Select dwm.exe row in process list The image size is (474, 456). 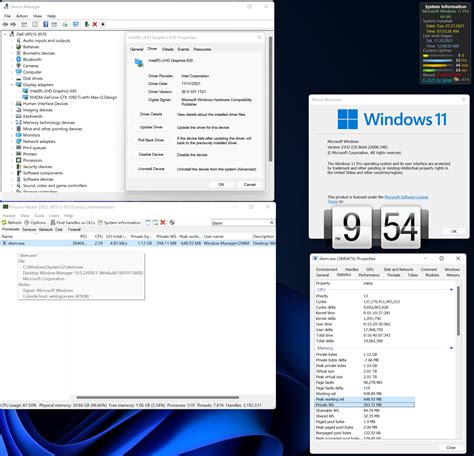[x=138, y=243]
